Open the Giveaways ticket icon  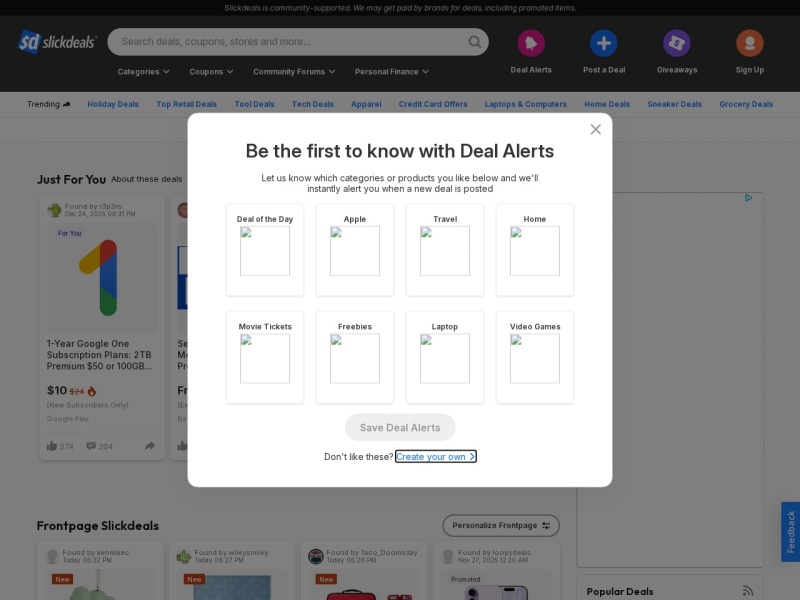click(677, 43)
